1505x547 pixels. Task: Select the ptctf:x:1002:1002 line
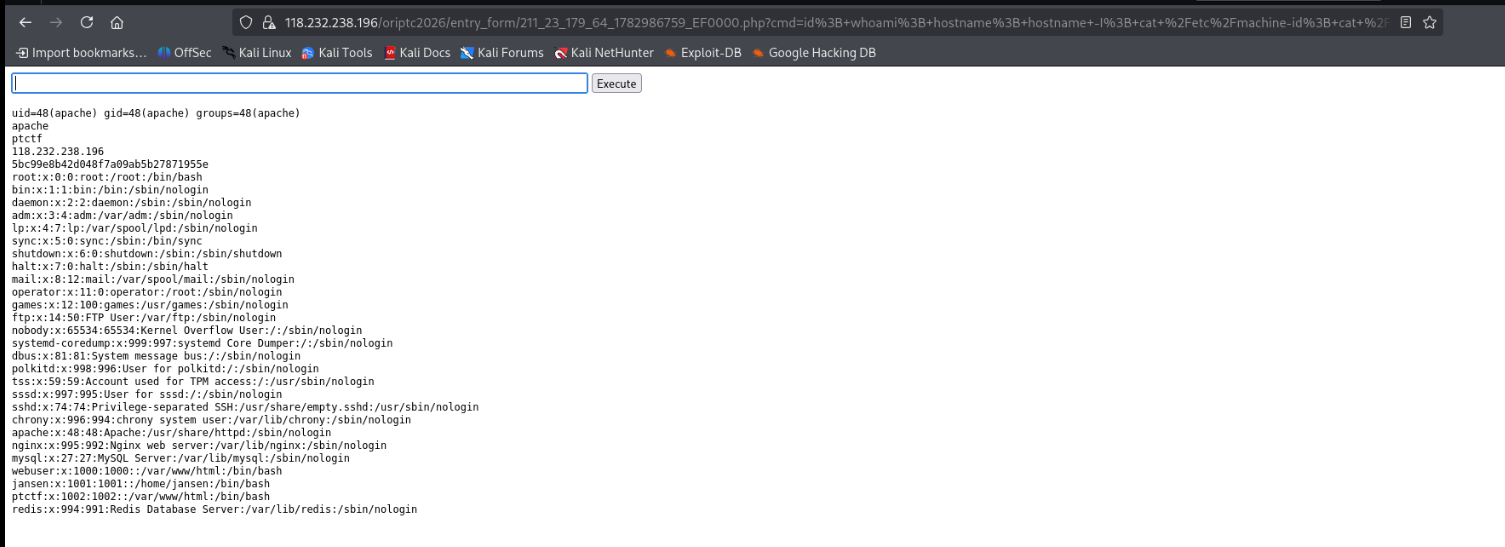coord(141,496)
